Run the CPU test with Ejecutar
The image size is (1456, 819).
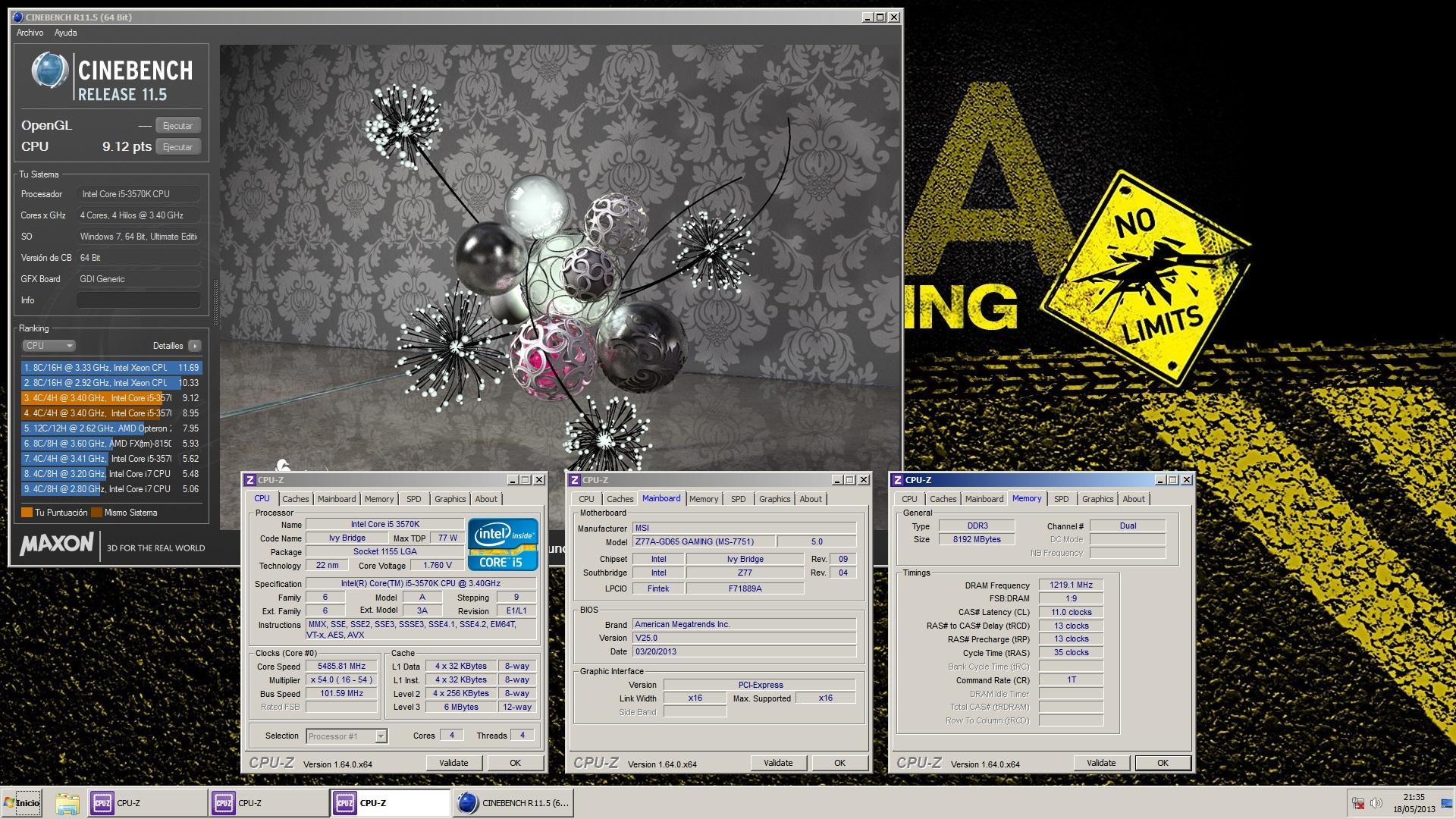click(178, 147)
